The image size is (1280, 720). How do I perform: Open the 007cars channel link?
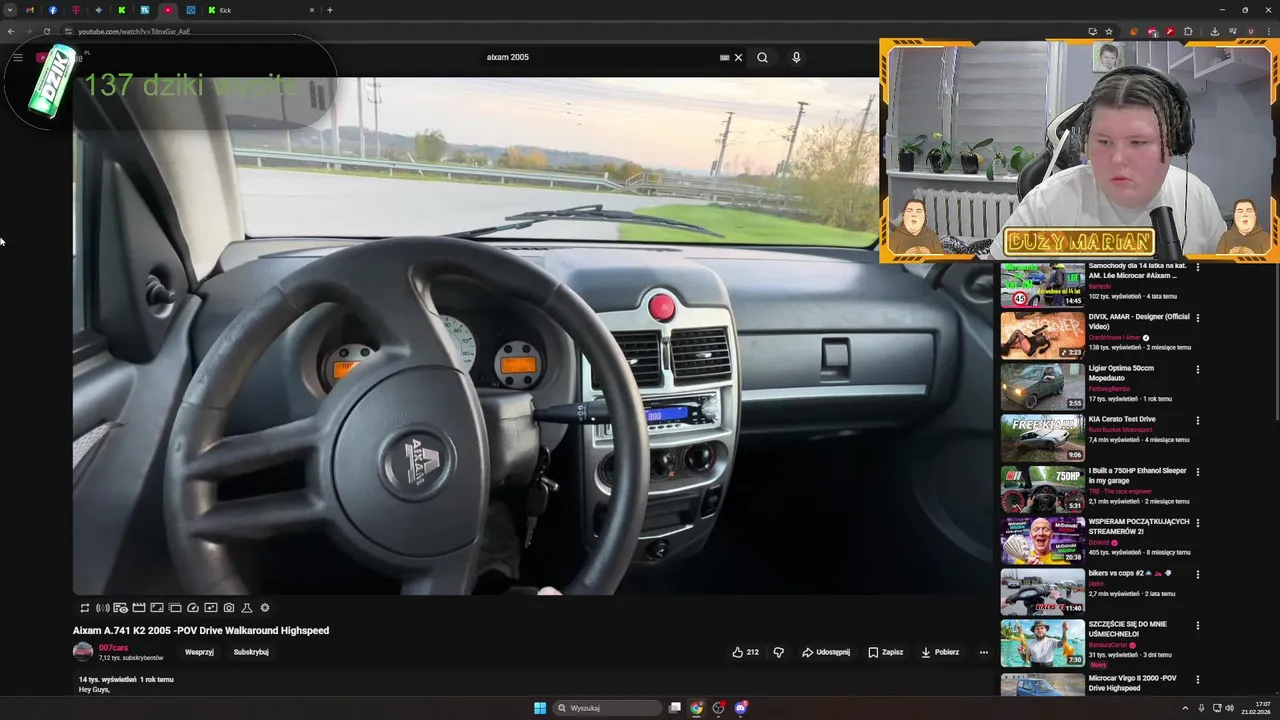pos(113,648)
